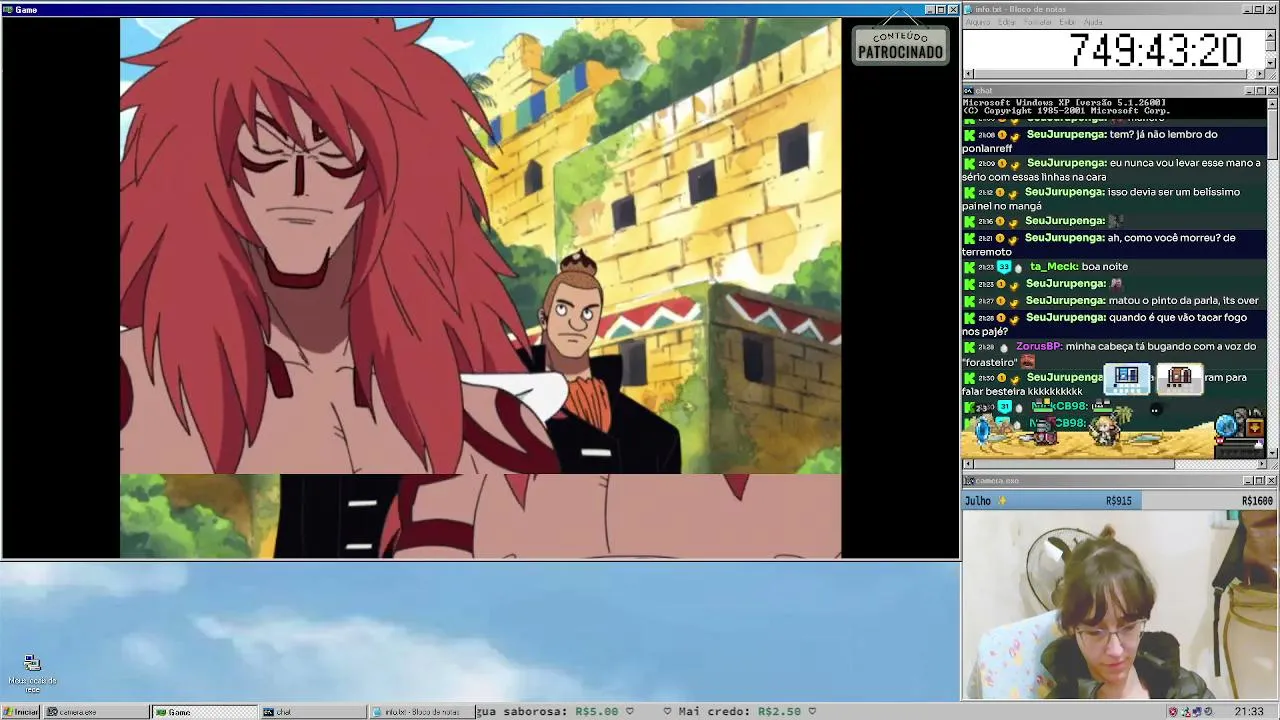
Task: Click the notepad horizontal scroll left arrow
Action: pos(968,73)
